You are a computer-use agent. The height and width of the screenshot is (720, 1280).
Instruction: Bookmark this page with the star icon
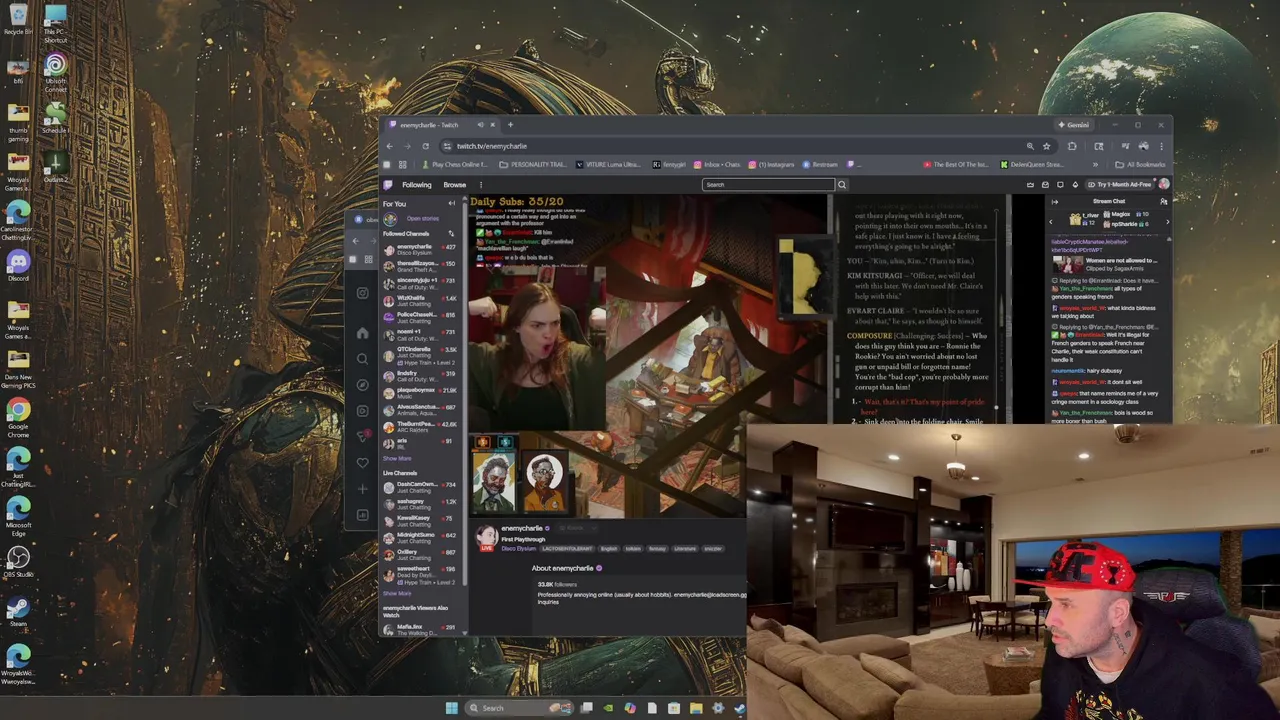[1046, 146]
